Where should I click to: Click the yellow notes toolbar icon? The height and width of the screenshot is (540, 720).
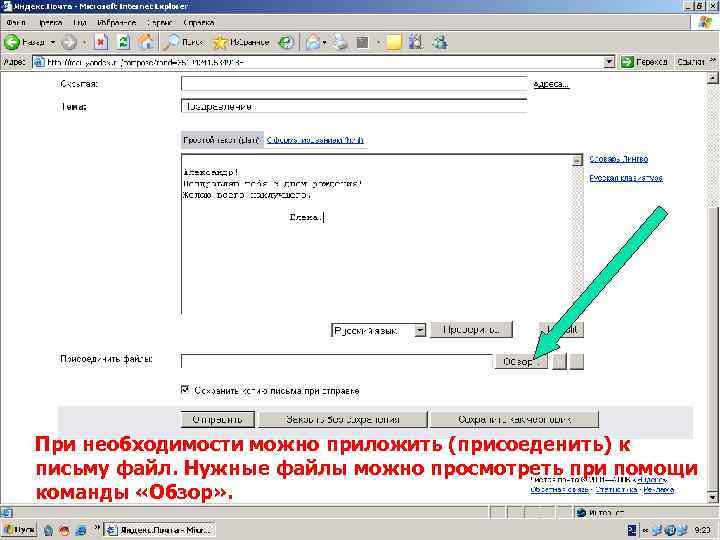[x=394, y=42]
